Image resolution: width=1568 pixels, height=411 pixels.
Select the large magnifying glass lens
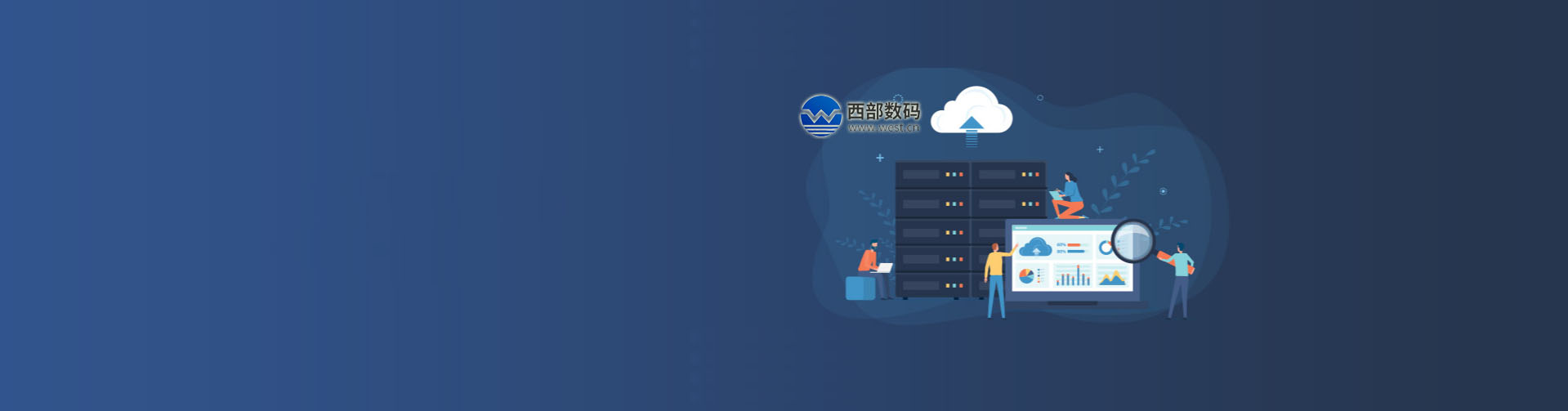coord(1132,240)
